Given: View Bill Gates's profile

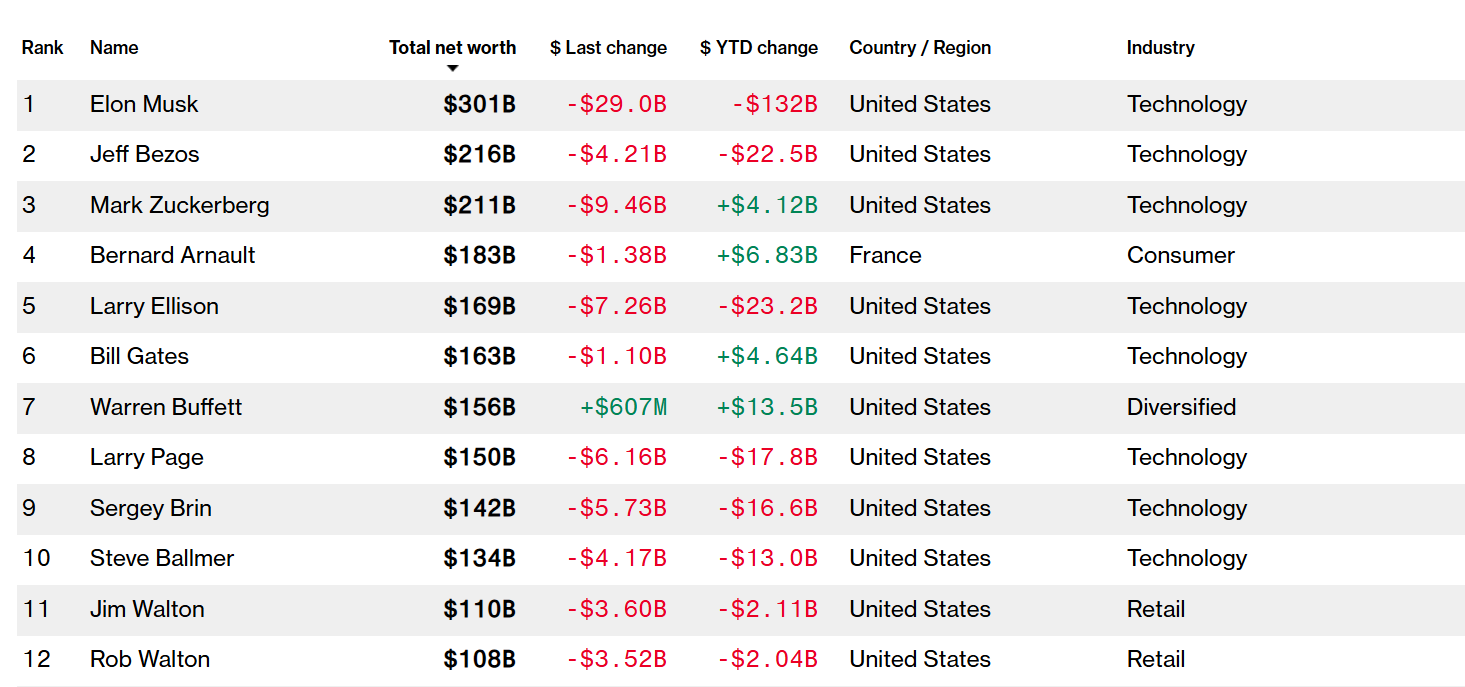Looking at the screenshot, I should (x=139, y=356).
